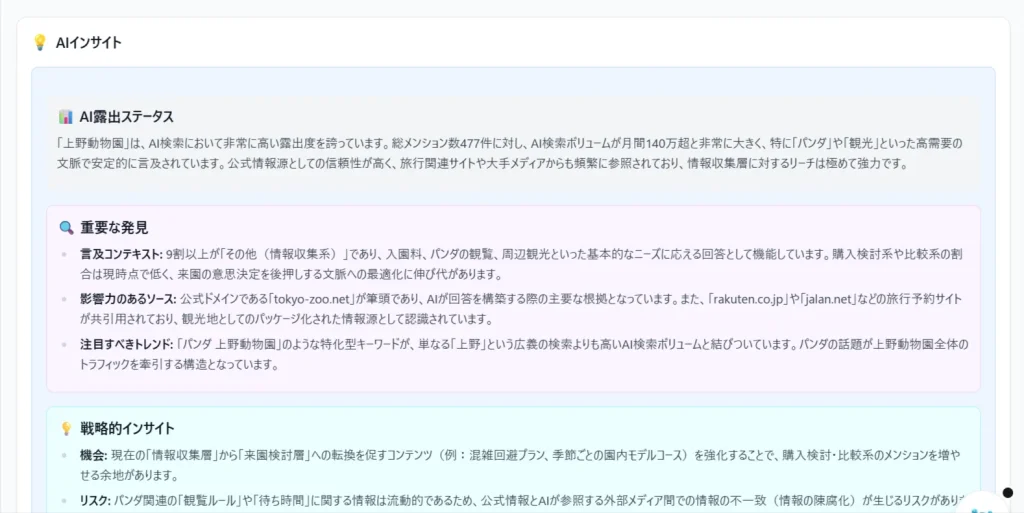The image size is (1024, 513).
Task: Click the 影響力のあるソース: bullet label
Action: [x=129, y=299]
